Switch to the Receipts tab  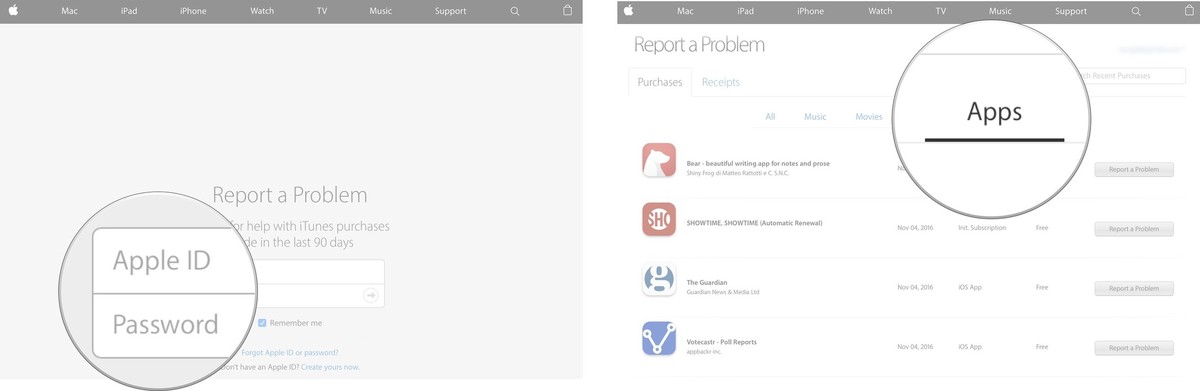(721, 82)
